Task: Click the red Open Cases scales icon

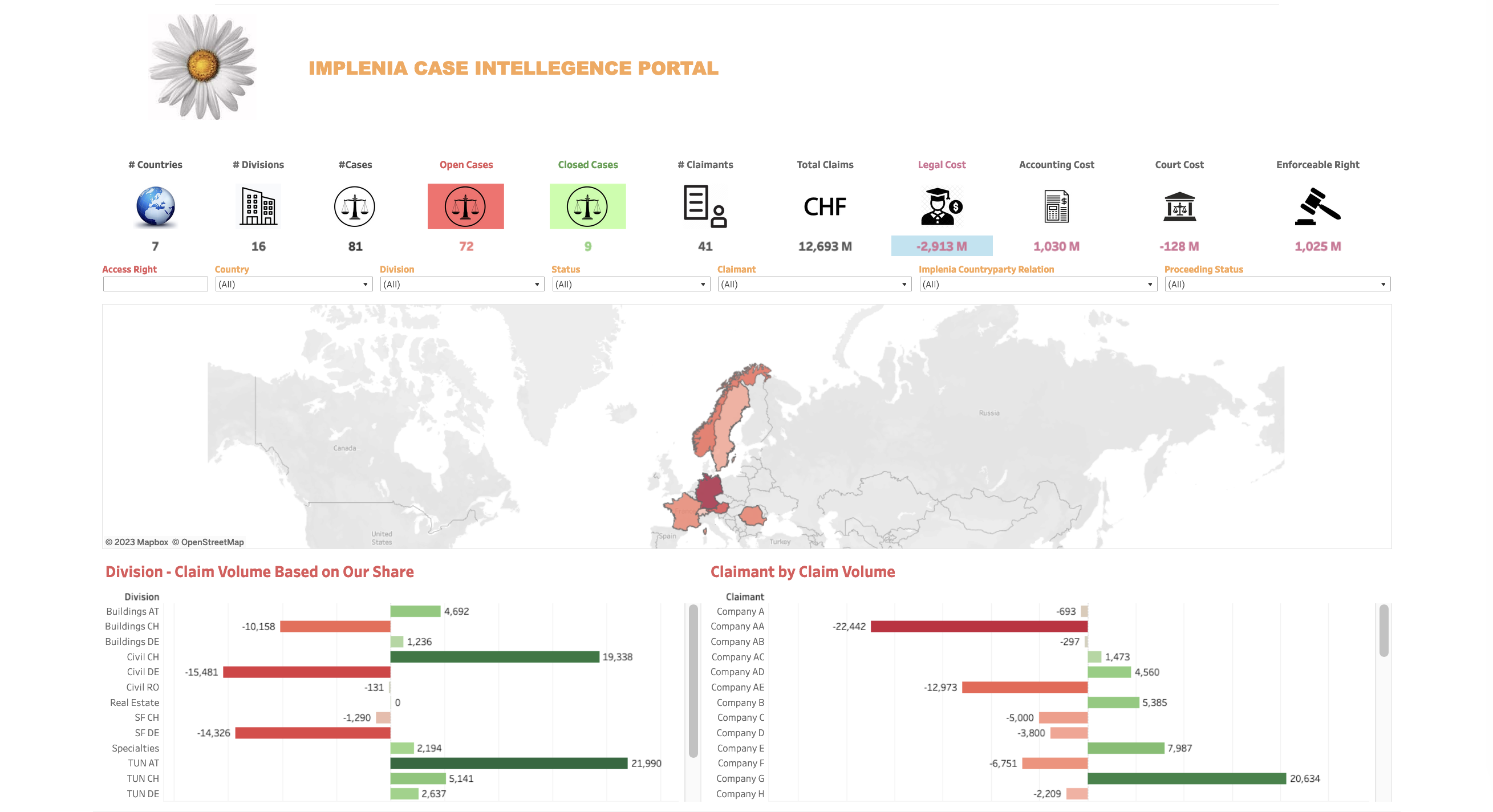Action: click(465, 206)
